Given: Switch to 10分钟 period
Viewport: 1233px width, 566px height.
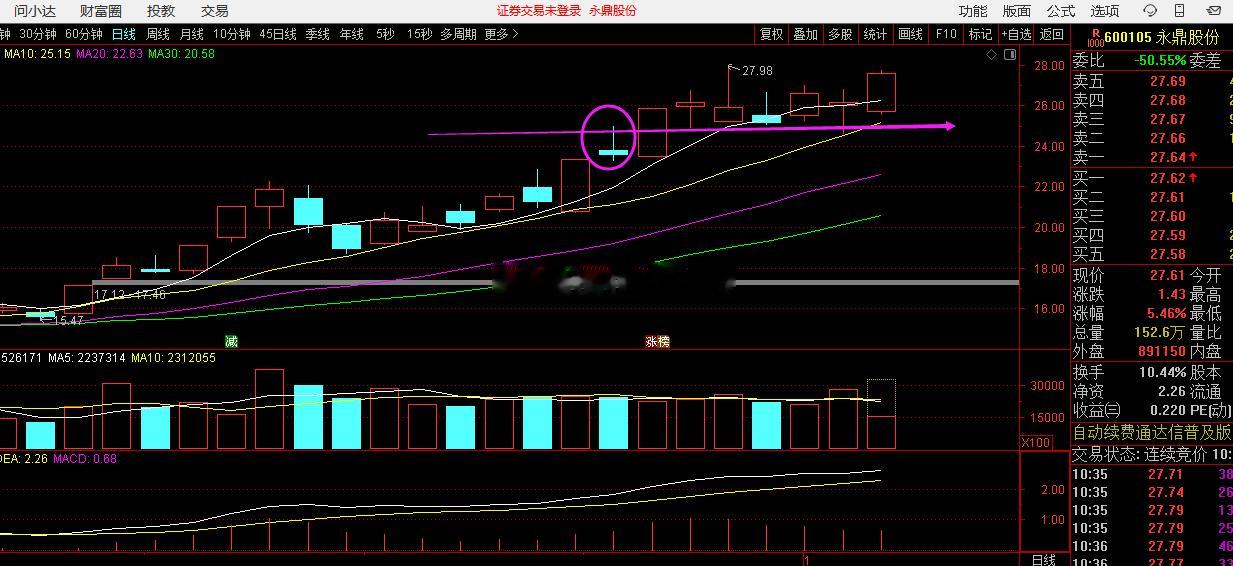Looking at the screenshot, I should (x=231, y=34).
